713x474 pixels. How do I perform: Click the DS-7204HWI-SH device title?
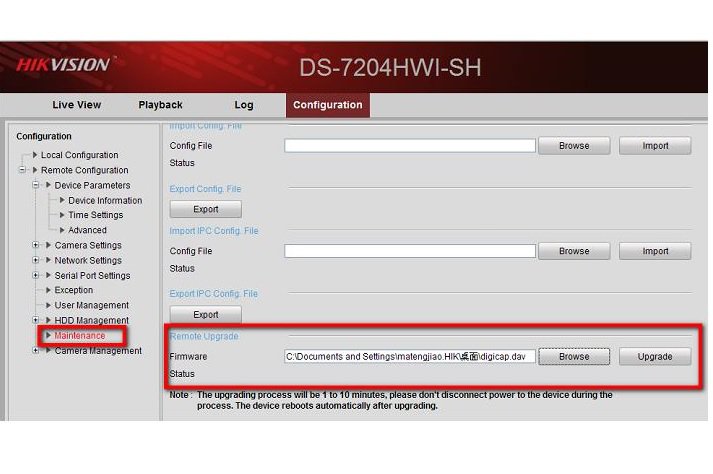[x=390, y=68]
